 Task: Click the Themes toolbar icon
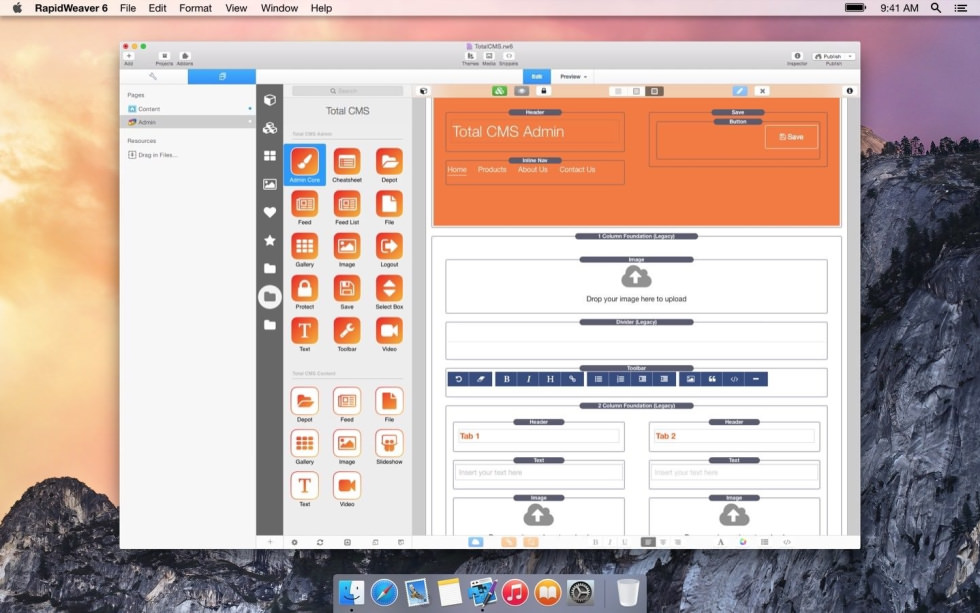(470, 58)
